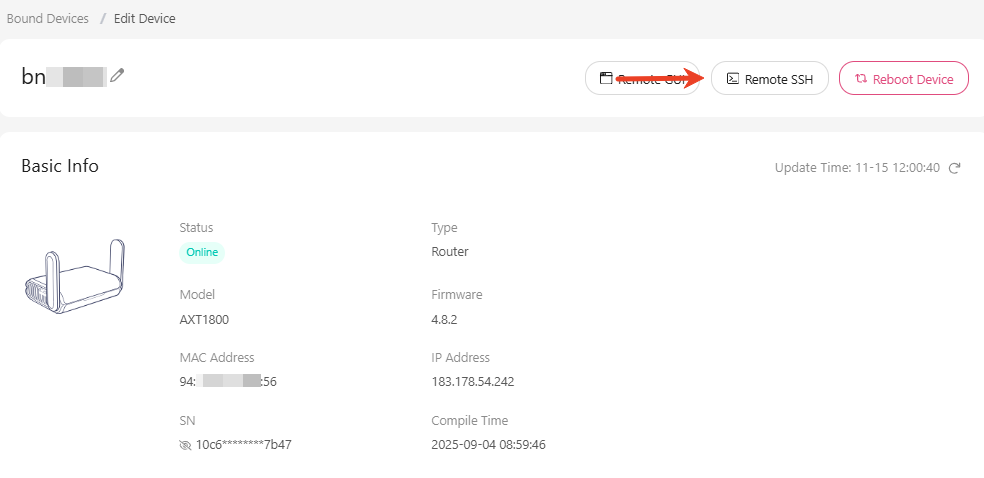Click the pencil icon to rename device
The image size is (984, 478).
[x=118, y=75]
